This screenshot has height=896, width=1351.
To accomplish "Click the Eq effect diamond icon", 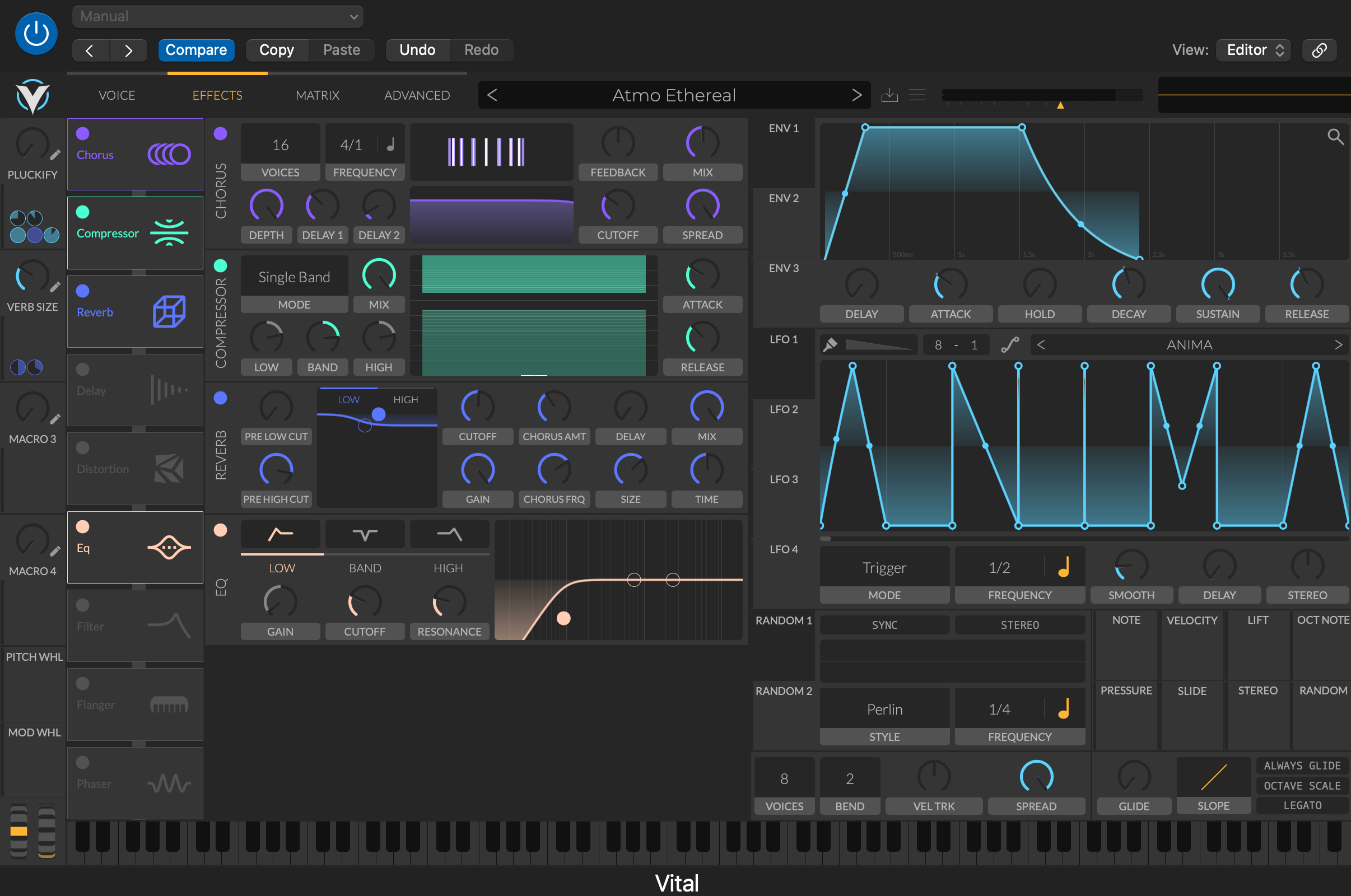I will click(169, 548).
